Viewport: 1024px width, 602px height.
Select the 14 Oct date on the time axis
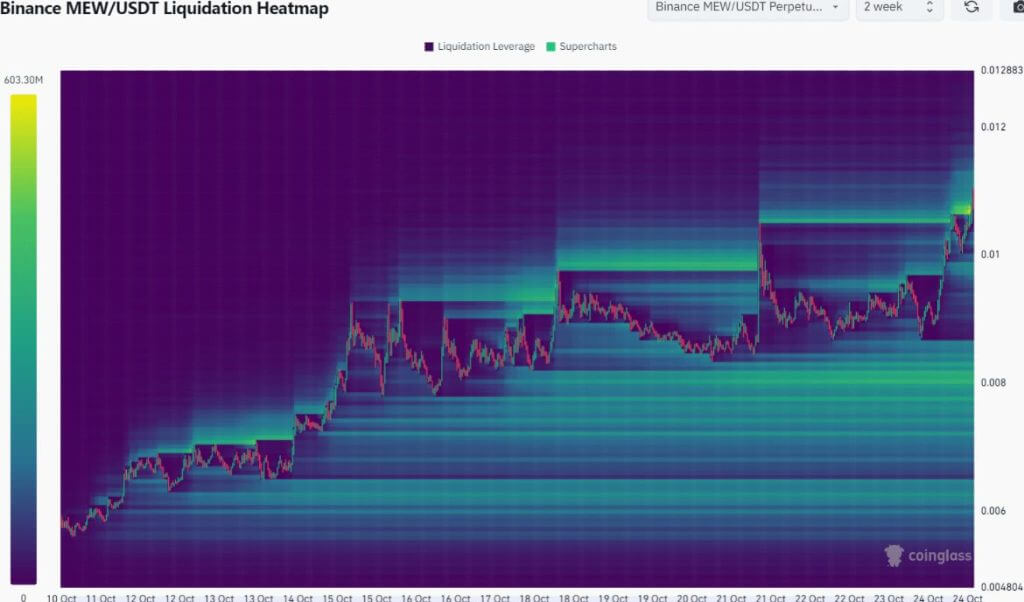pos(297,597)
